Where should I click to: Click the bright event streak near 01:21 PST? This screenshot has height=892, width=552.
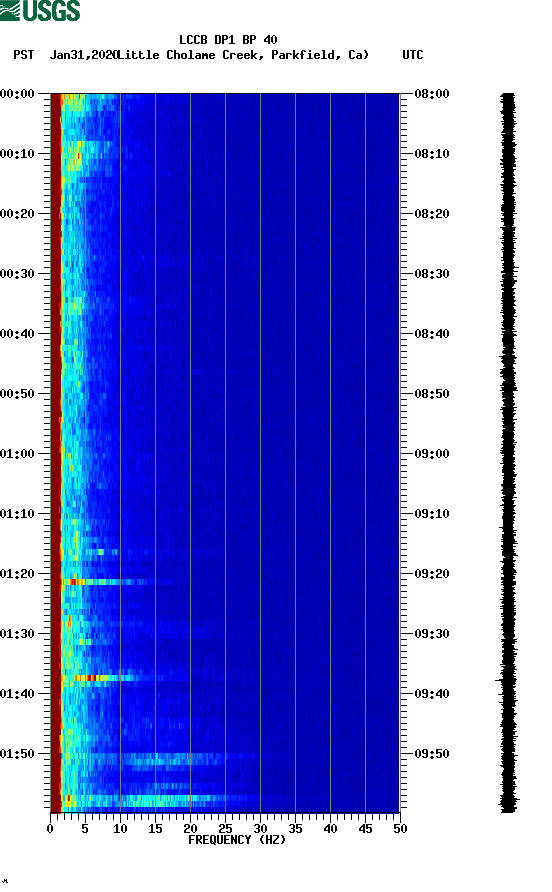click(x=108, y=582)
